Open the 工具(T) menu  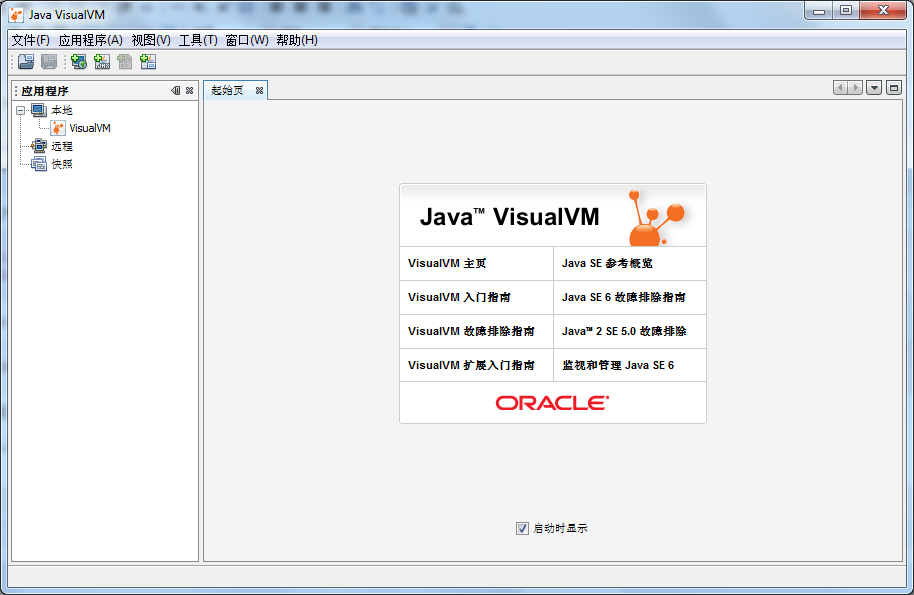tap(198, 40)
